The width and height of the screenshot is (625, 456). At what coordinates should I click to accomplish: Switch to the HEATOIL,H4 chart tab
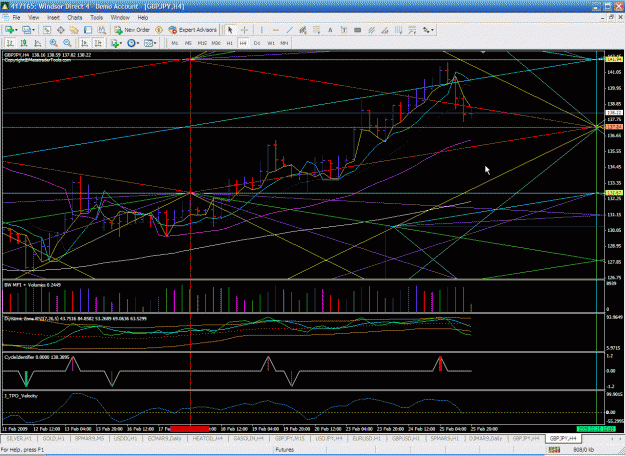point(207,438)
